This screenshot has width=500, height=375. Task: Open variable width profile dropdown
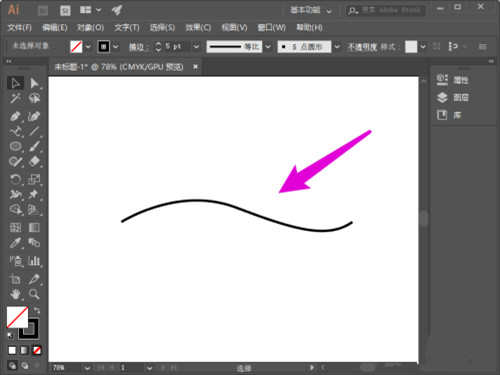(268, 47)
